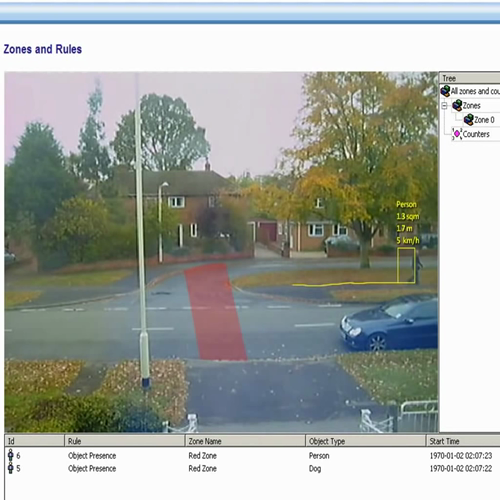This screenshot has width=500, height=500.
Task: Click the 1.3 sqm area annotation
Action: point(407,216)
